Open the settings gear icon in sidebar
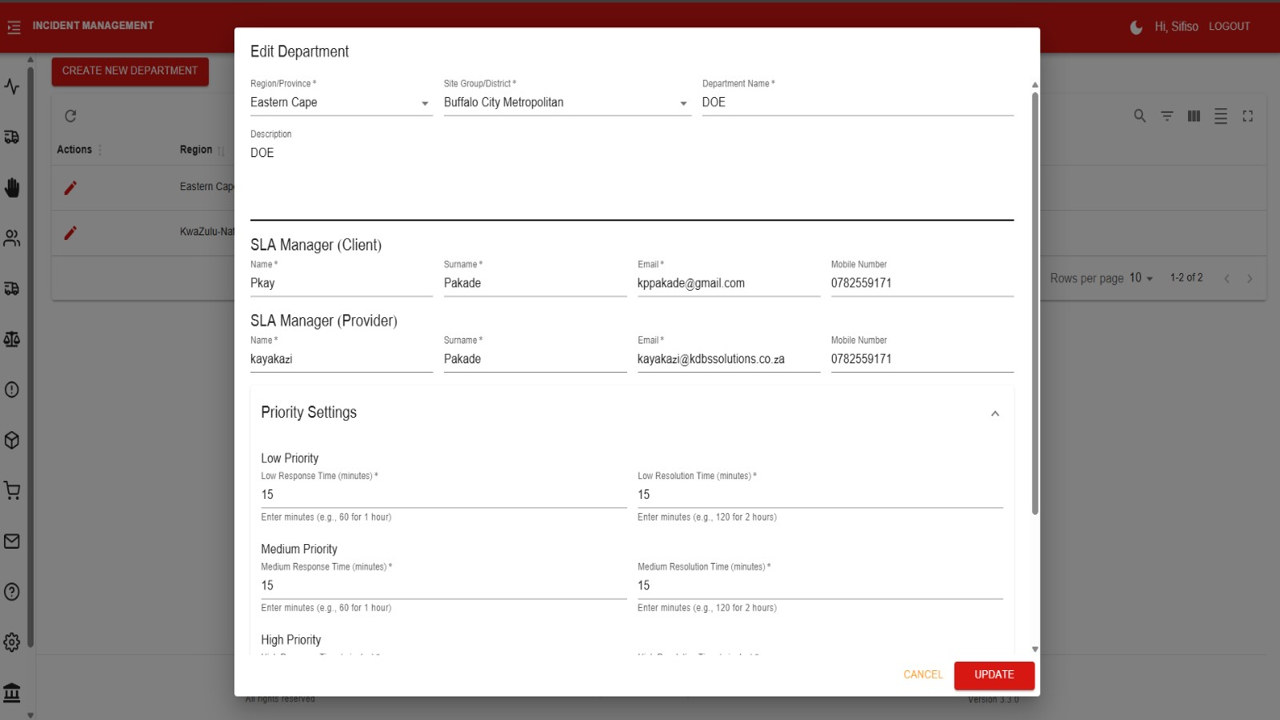This screenshot has height=720, width=1280. [x=12, y=642]
